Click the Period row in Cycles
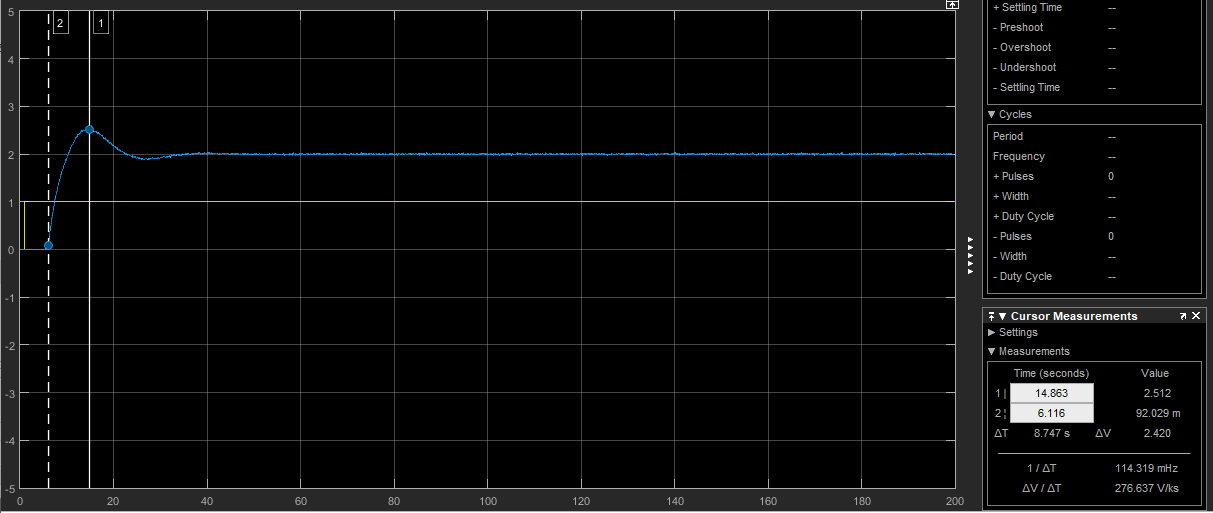The image size is (1213, 513). pyautogui.click(x=1095, y=136)
